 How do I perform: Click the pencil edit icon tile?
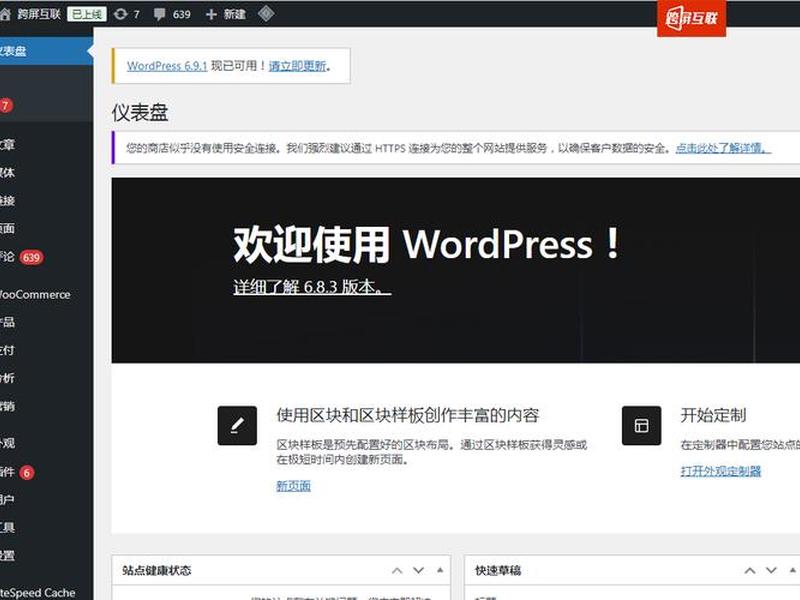click(237, 426)
